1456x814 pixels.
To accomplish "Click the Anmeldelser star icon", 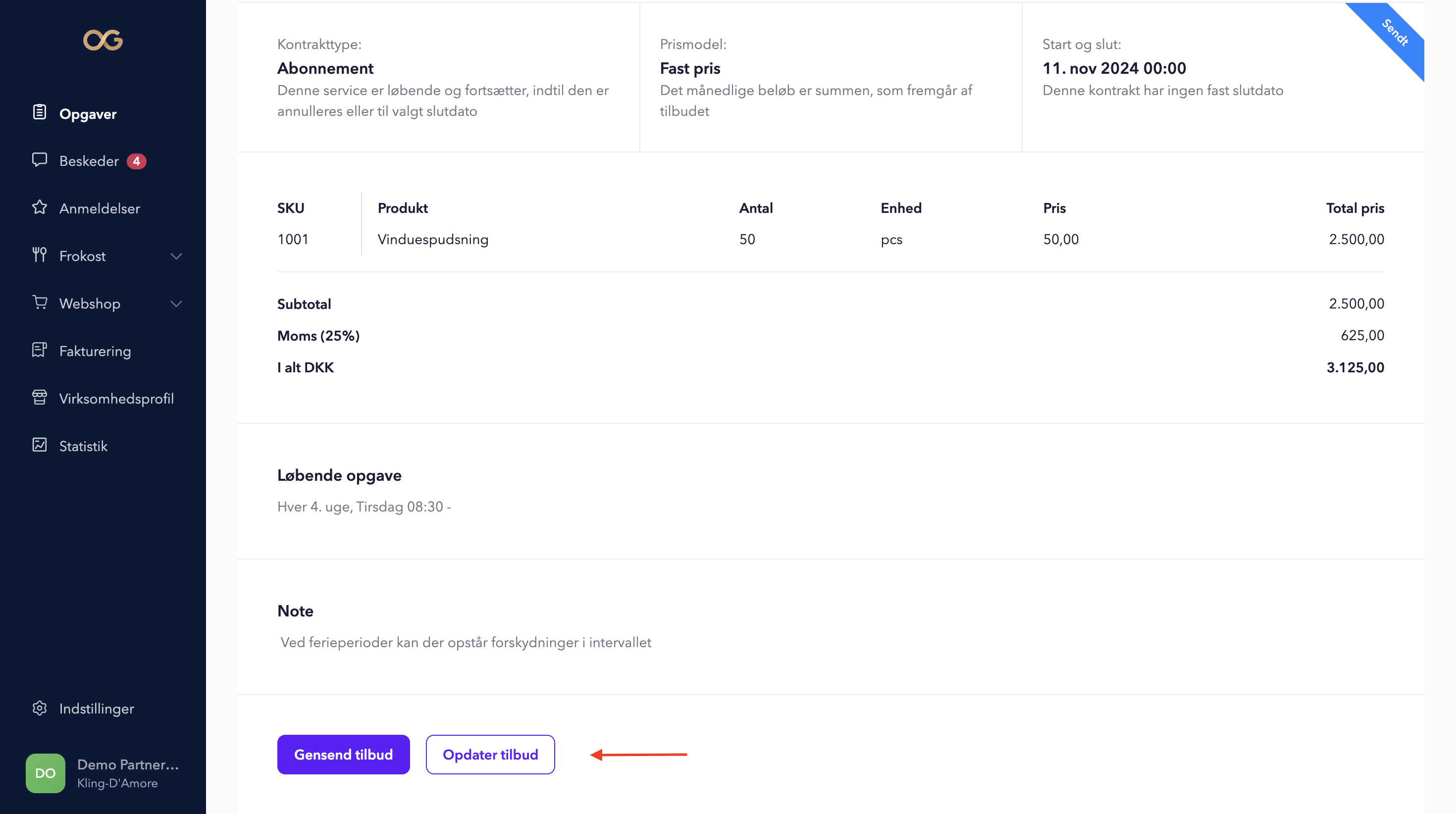I will [x=40, y=207].
